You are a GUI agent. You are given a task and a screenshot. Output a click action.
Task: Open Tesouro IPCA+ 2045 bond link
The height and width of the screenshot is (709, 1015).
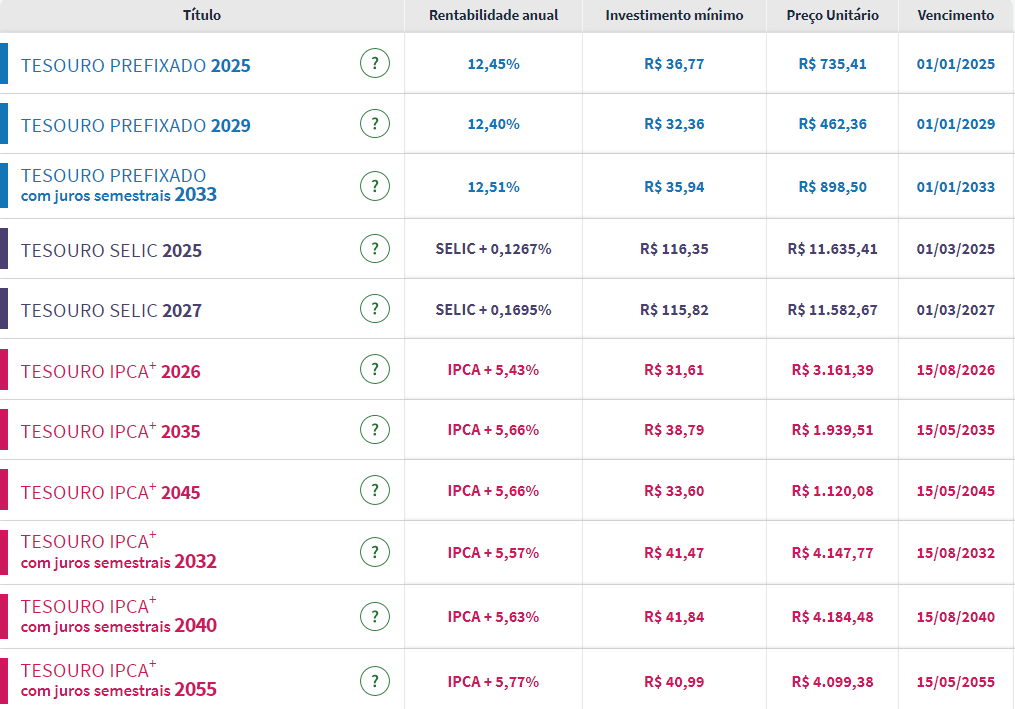[x=110, y=492]
